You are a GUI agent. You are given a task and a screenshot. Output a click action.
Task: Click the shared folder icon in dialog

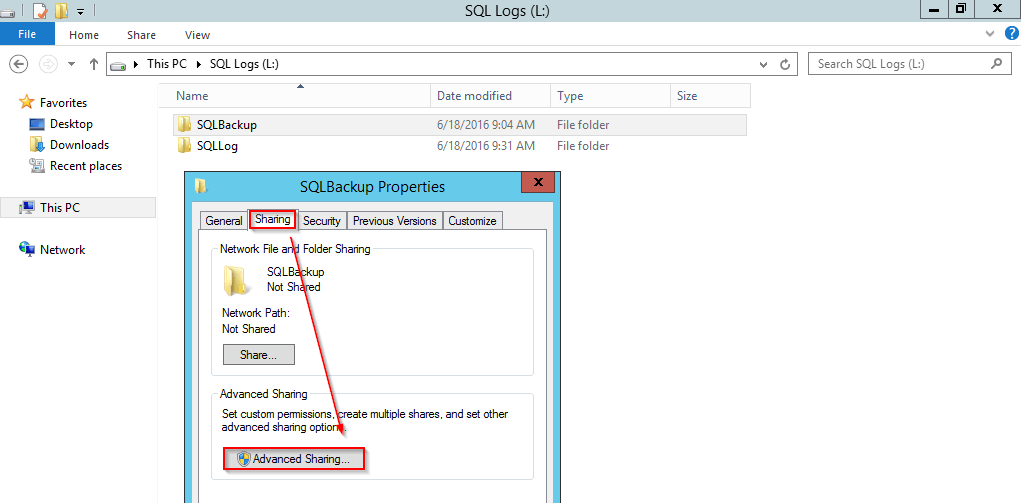pos(234,280)
